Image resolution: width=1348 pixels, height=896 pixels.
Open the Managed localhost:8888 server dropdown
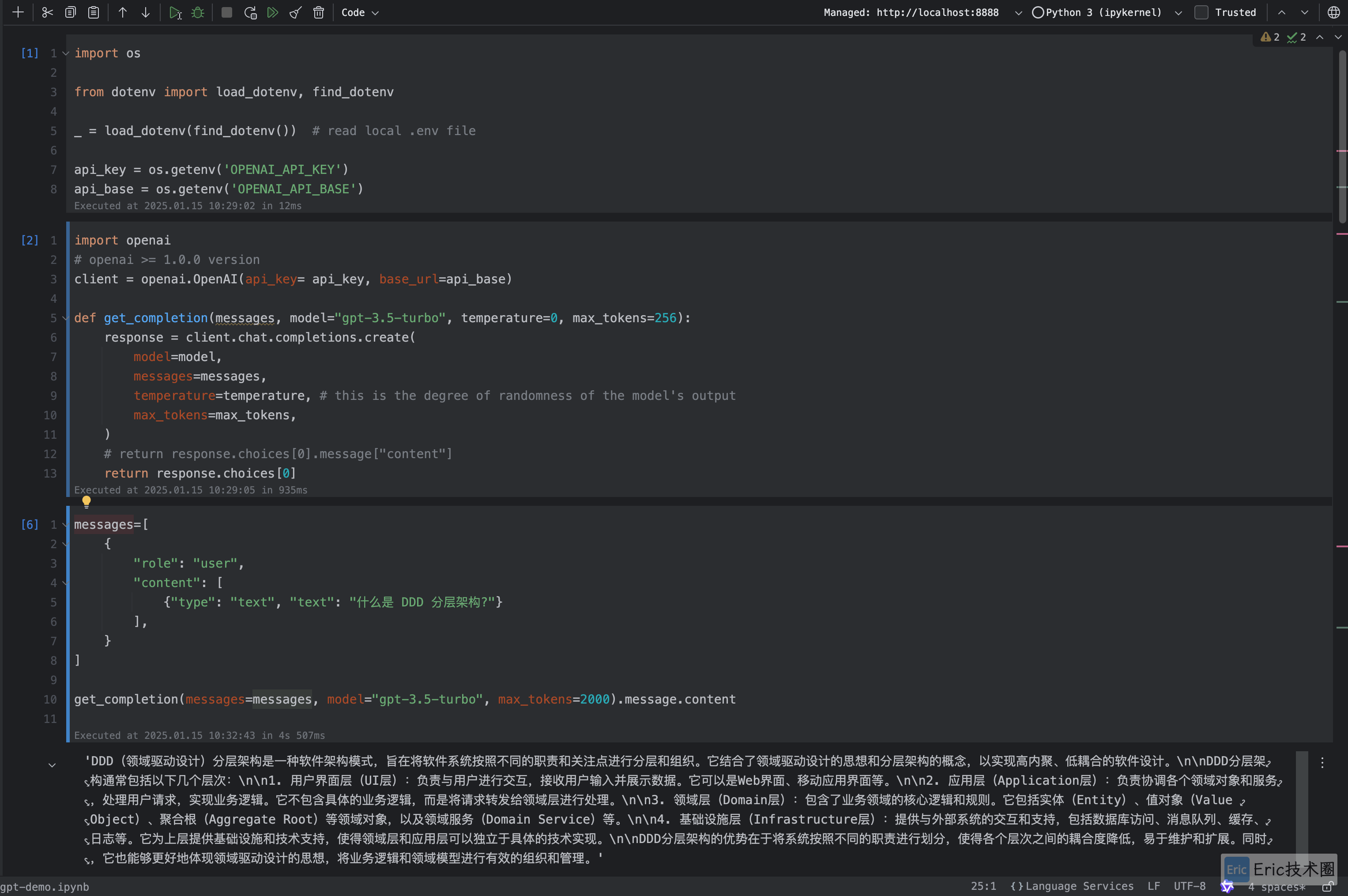point(923,12)
